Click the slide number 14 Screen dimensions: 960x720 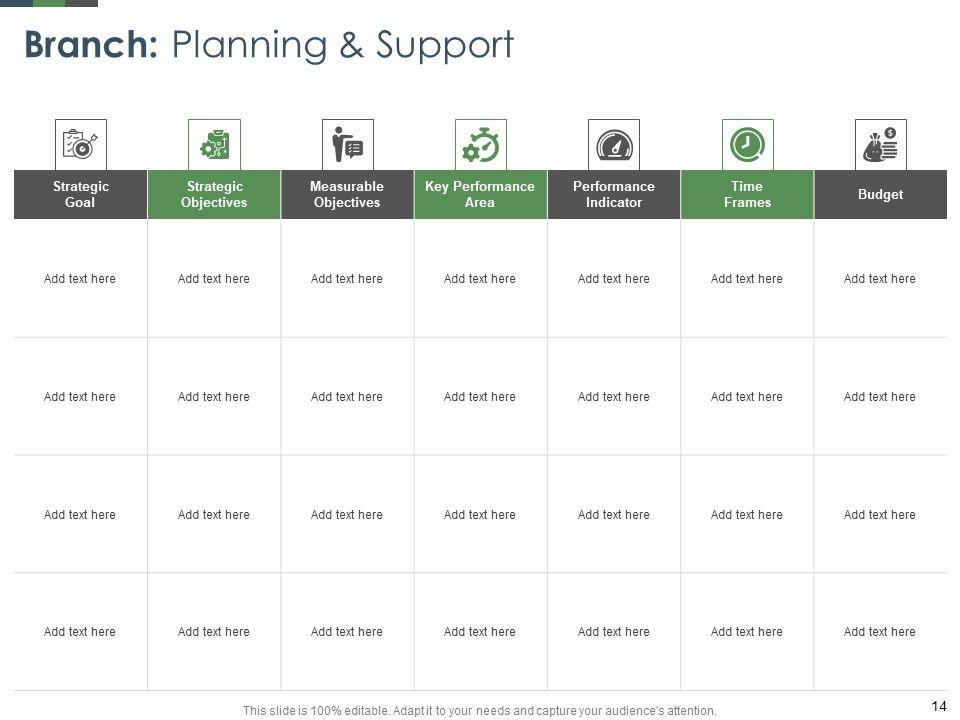(938, 707)
